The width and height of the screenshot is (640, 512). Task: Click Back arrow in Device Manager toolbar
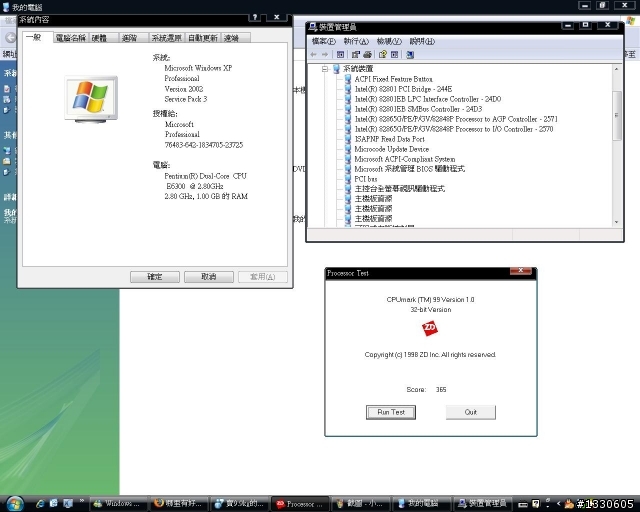pos(313,54)
